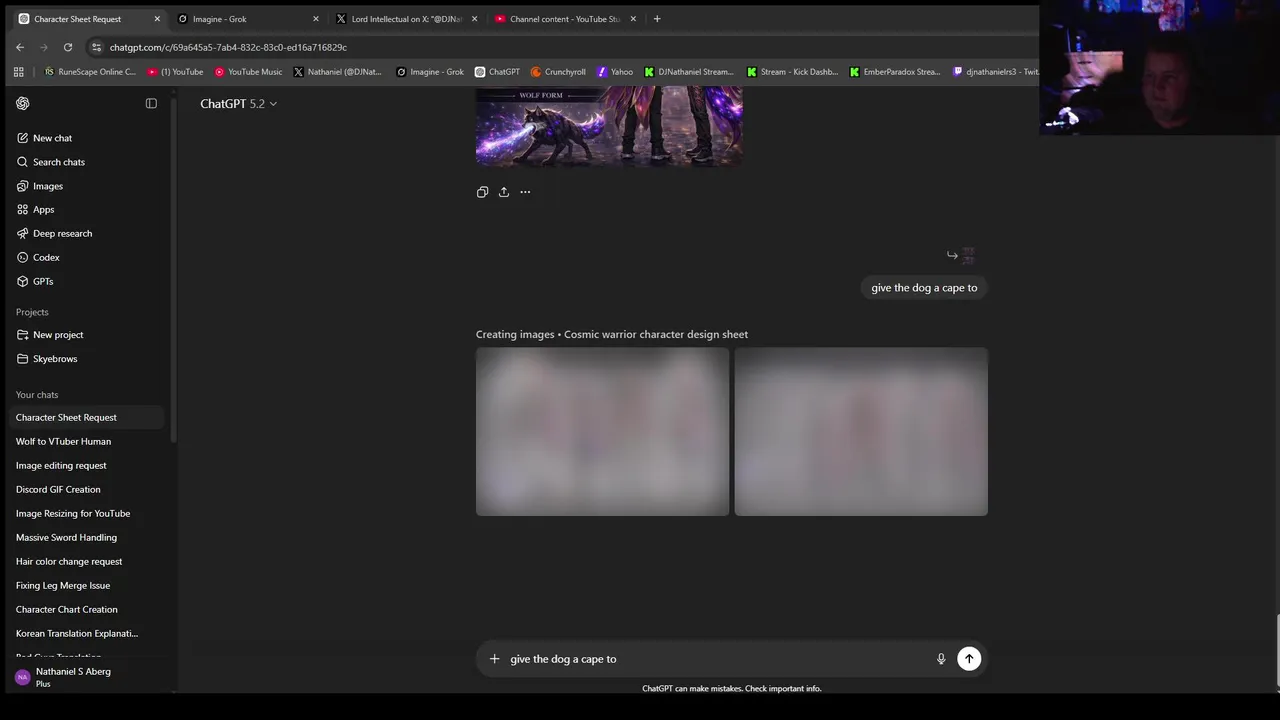Collapse the Your chats section header
Image resolution: width=1280 pixels, height=720 pixels.
[37, 395]
